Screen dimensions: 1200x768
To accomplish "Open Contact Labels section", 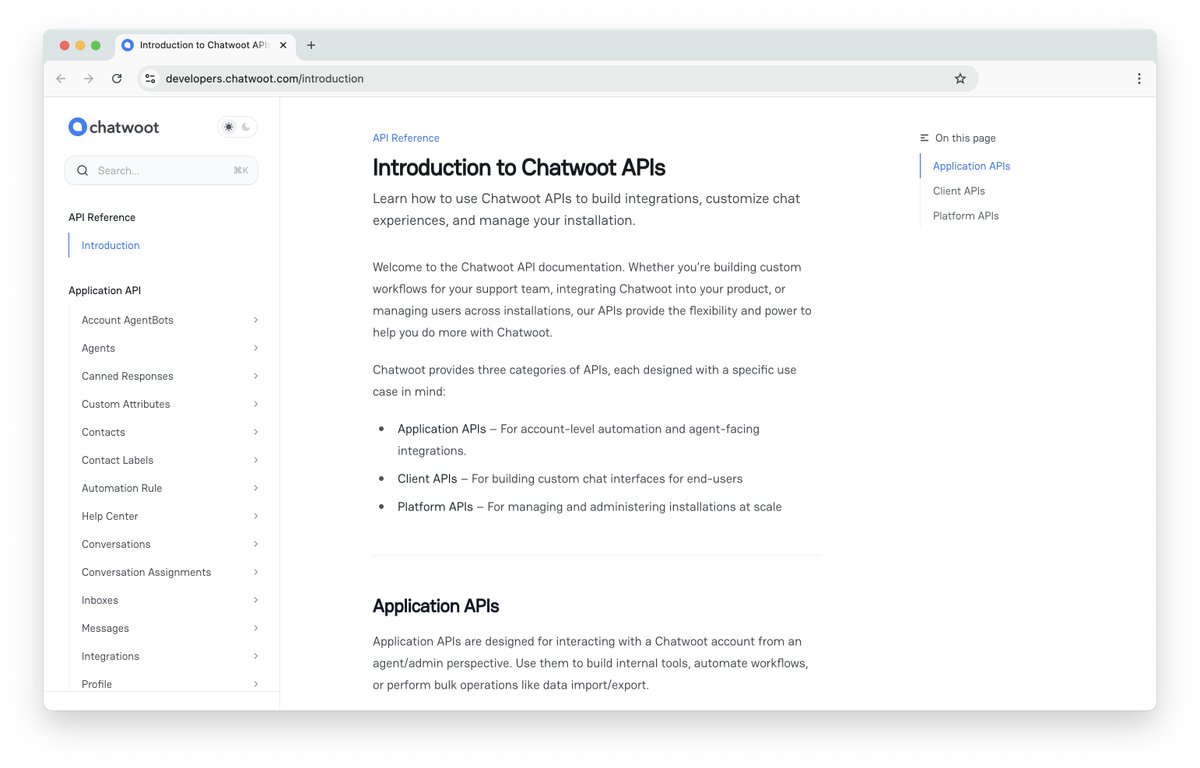I will pos(117,460).
